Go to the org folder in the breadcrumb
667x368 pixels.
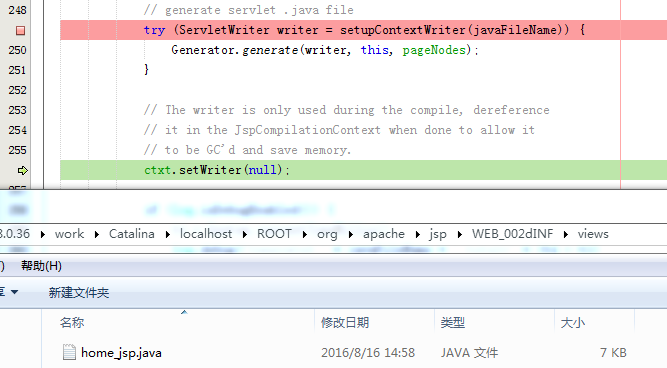327,234
